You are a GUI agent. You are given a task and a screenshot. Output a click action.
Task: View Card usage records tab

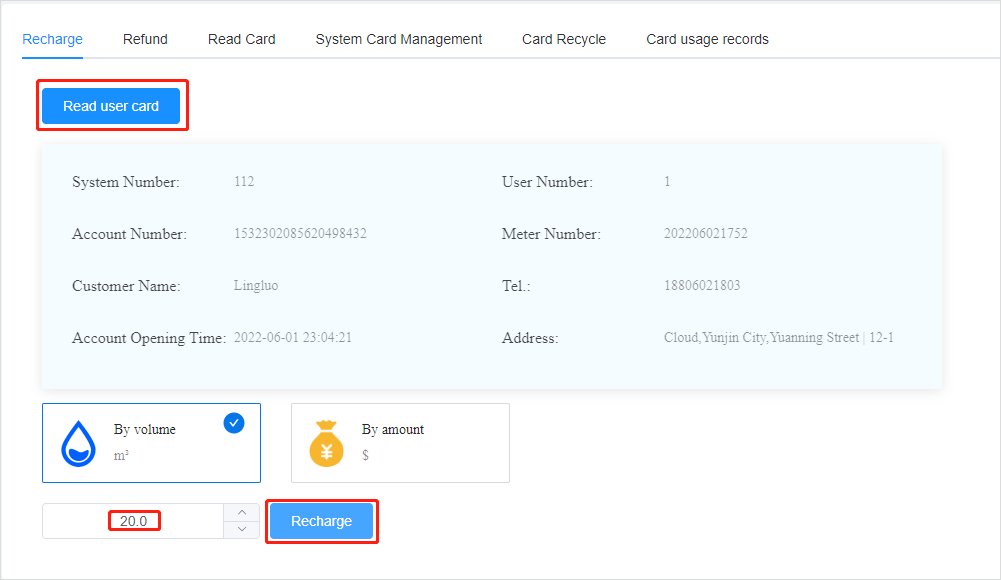click(707, 39)
